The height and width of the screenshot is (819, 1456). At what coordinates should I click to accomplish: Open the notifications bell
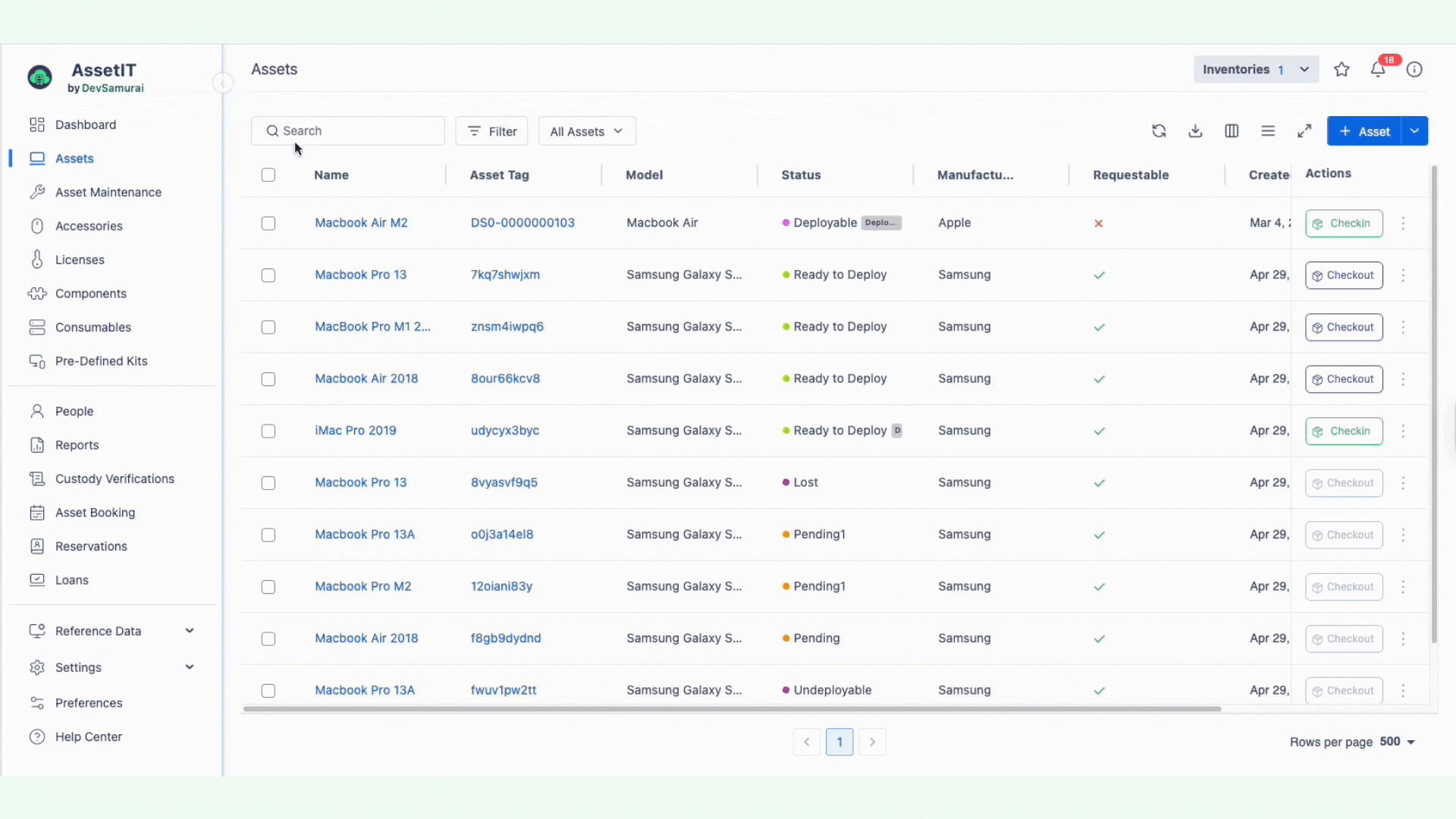[x=1379, y=69]
